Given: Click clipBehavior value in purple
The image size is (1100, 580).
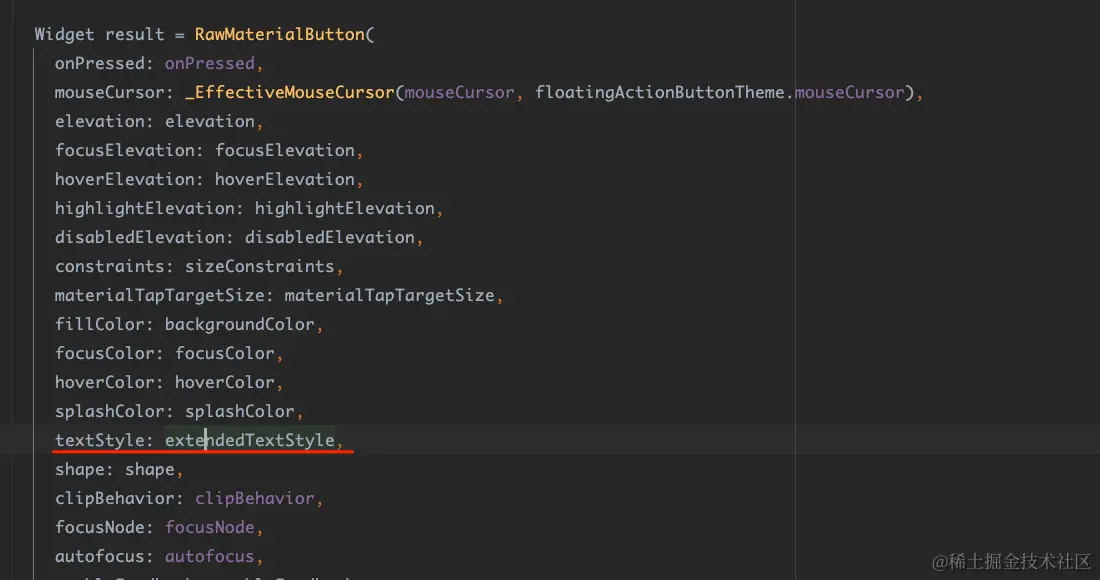Looking at the screenshot, I should pyautogui.click(x=255, y=499).
